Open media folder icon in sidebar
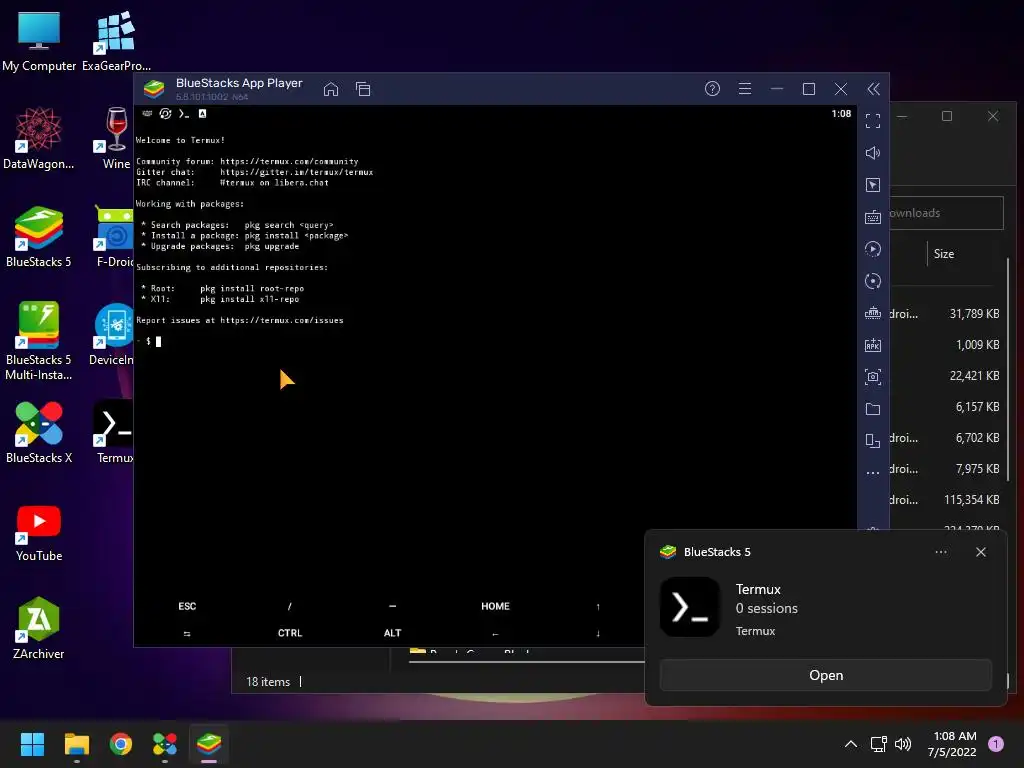Screen dimensions: 1024x768 [x=873, y=409]
